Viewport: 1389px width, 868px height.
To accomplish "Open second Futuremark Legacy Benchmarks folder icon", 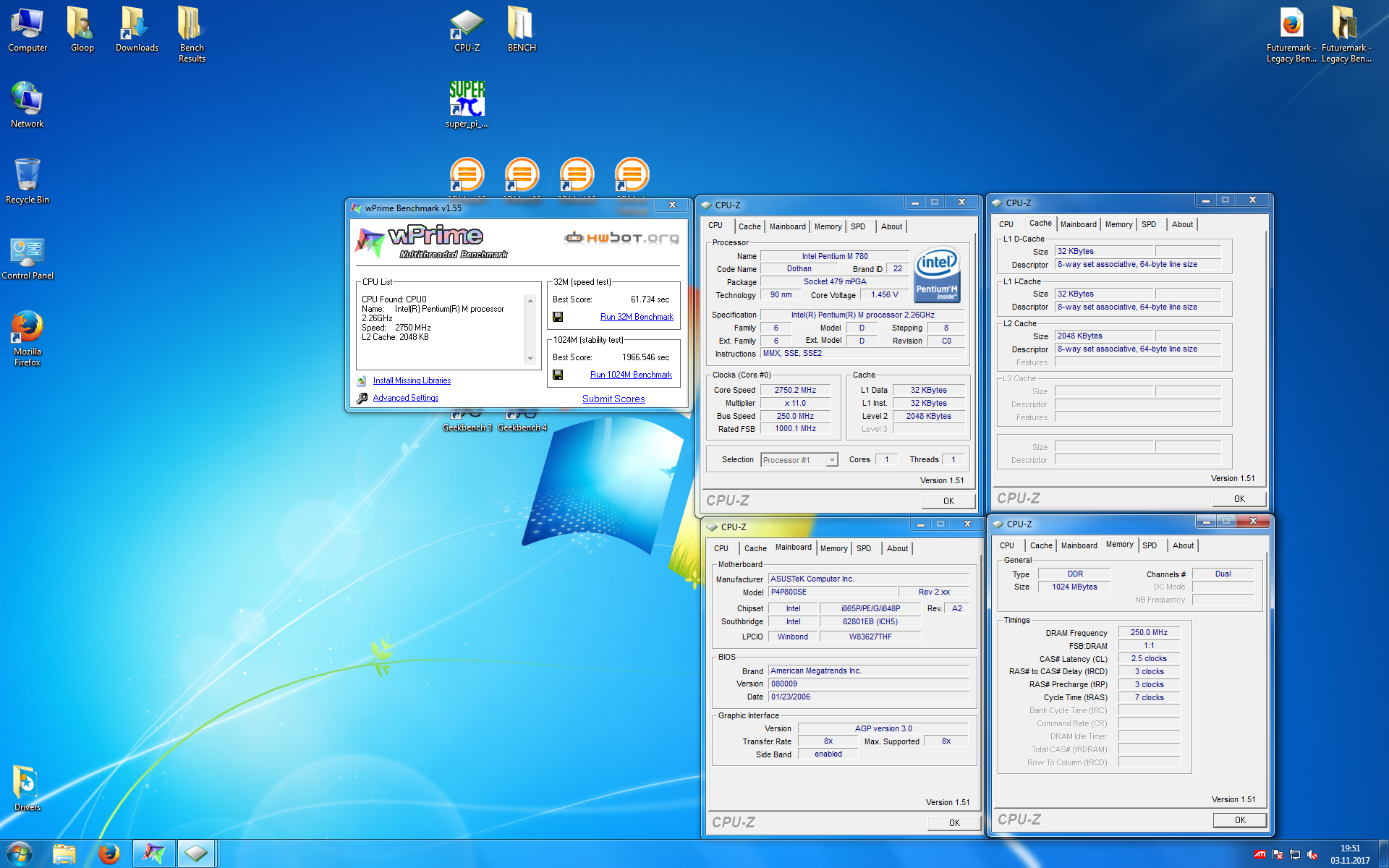I will pyautogui.click(x=1346, y=34).
